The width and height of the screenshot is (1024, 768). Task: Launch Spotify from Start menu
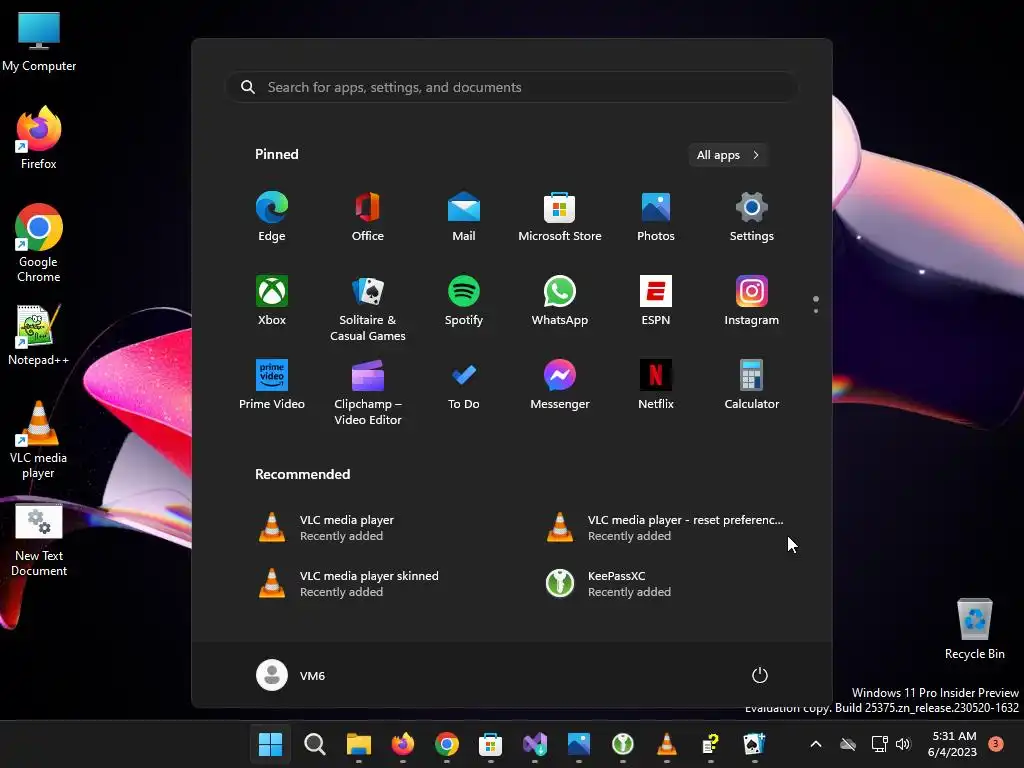tap(464, 300)
